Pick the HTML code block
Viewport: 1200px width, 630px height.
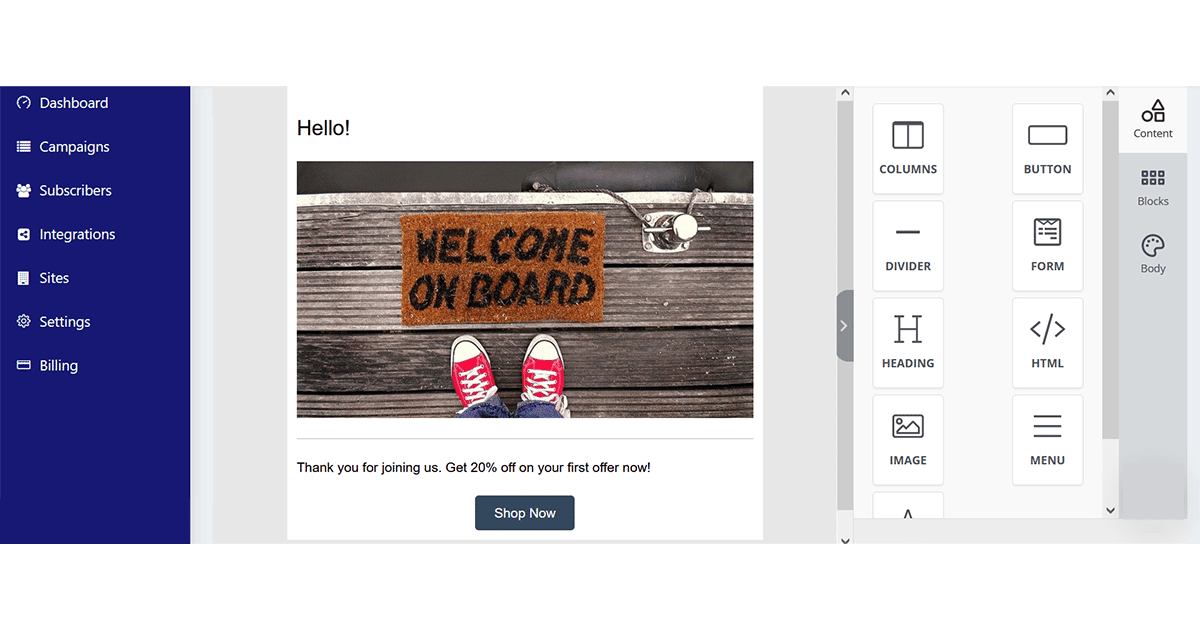coord(1047,343)
